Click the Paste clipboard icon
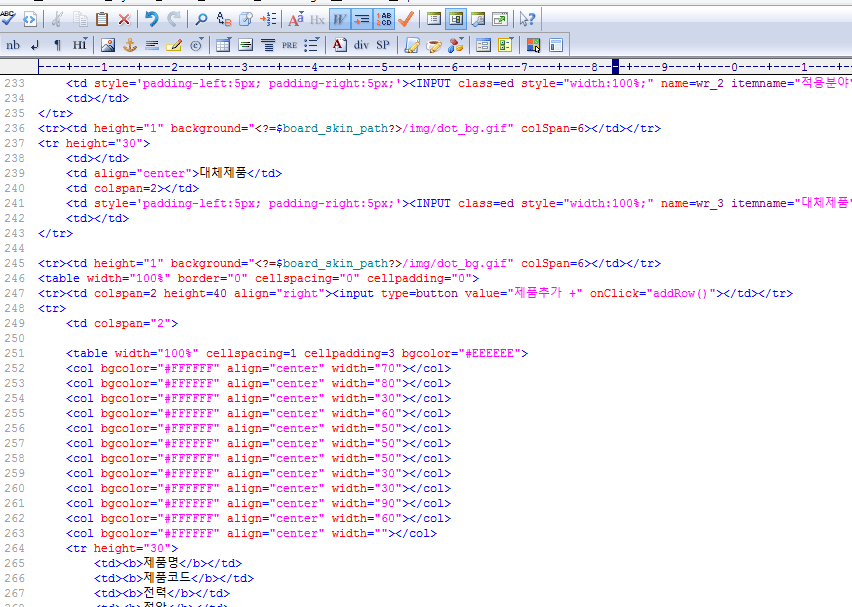The image size is (852, 607). [x=102, y=19]
